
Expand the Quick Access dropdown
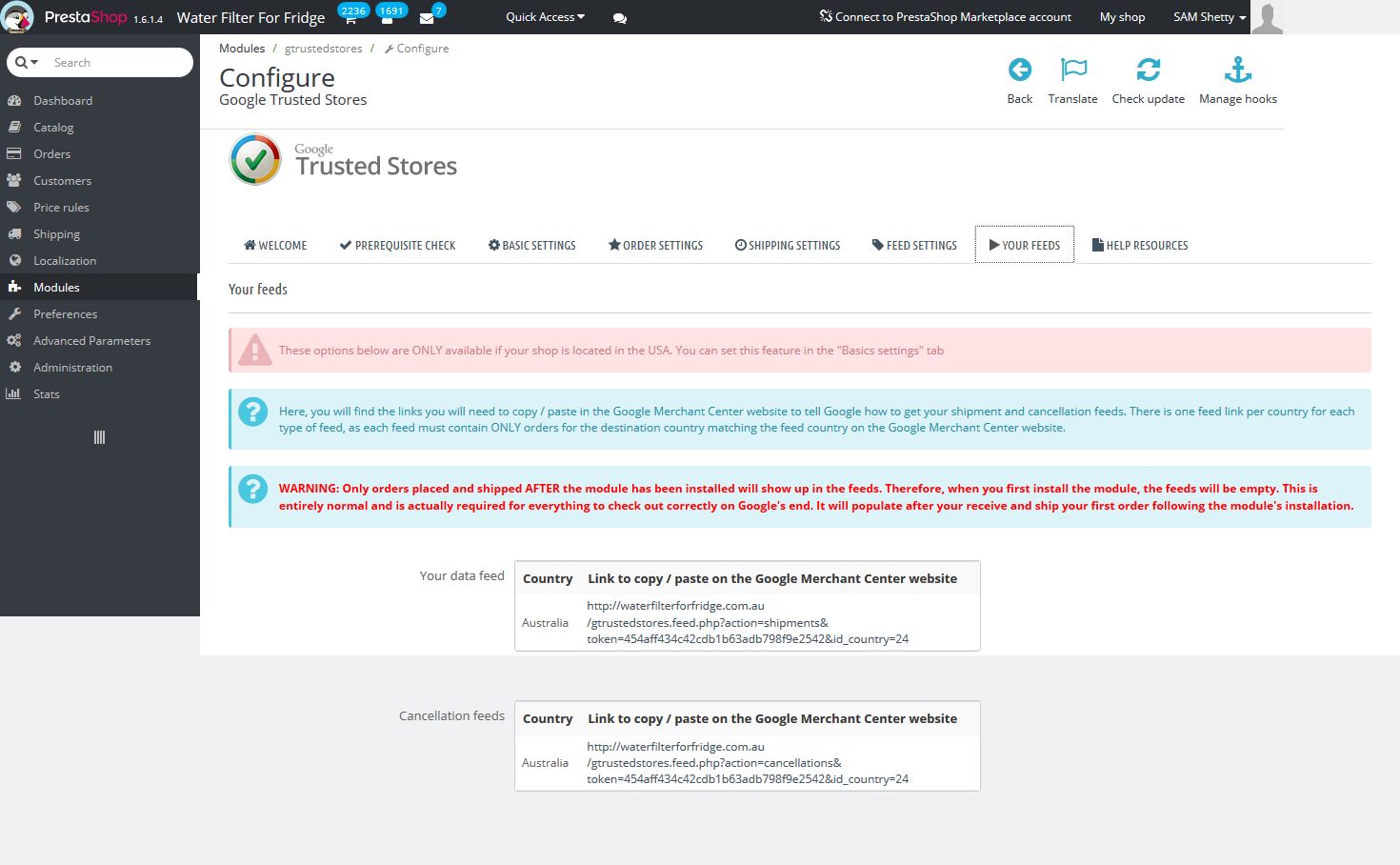[545, 17]
